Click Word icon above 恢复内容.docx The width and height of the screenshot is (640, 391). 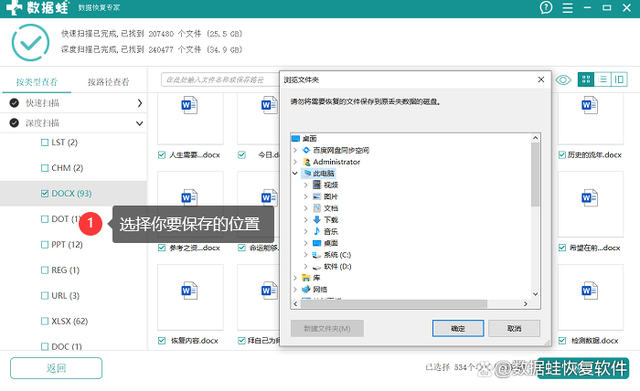(189, 291)
